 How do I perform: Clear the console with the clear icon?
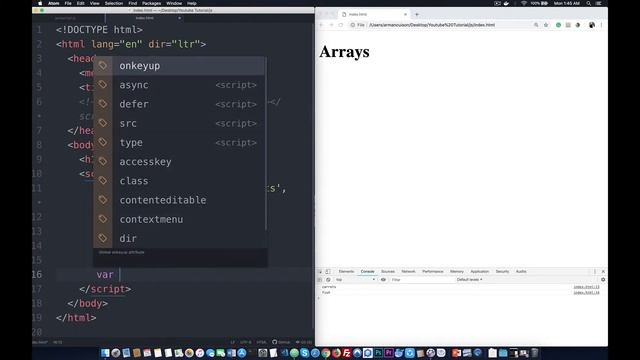(328, 280)
